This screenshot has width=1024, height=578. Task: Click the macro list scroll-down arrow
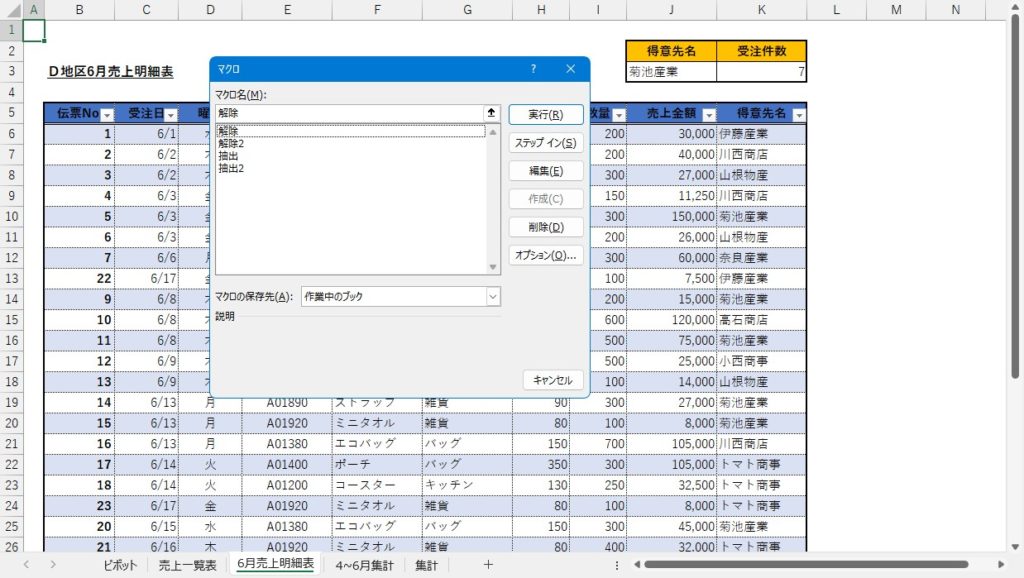click(492, 267)
